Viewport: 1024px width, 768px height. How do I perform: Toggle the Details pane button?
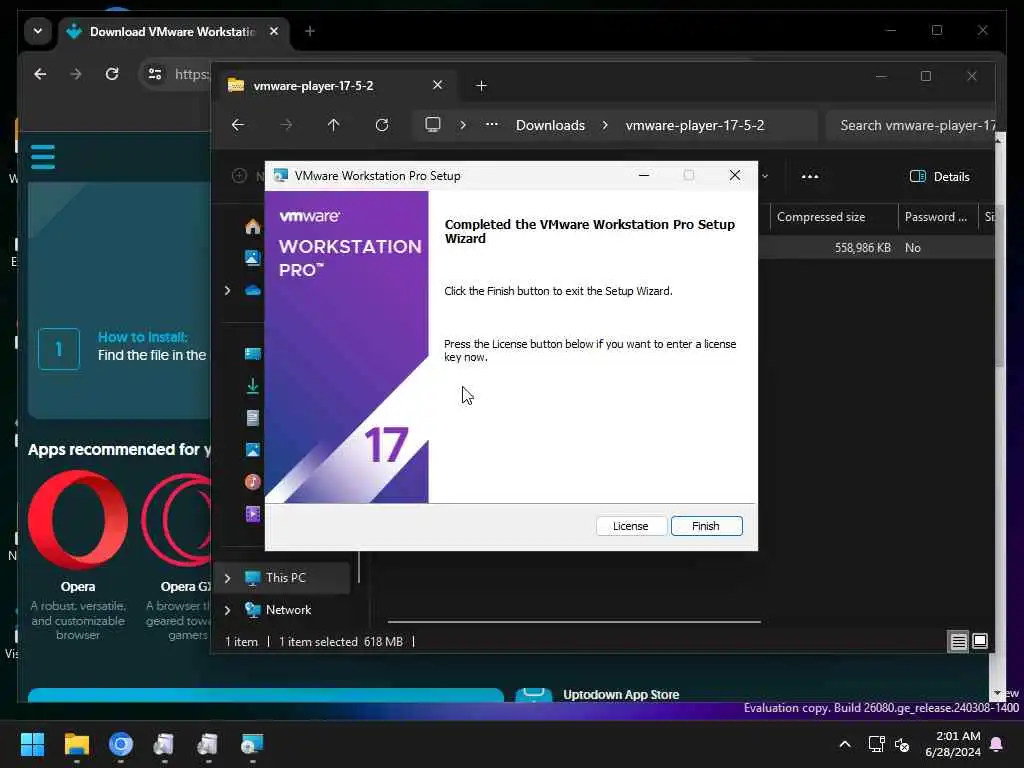point(939,176)
